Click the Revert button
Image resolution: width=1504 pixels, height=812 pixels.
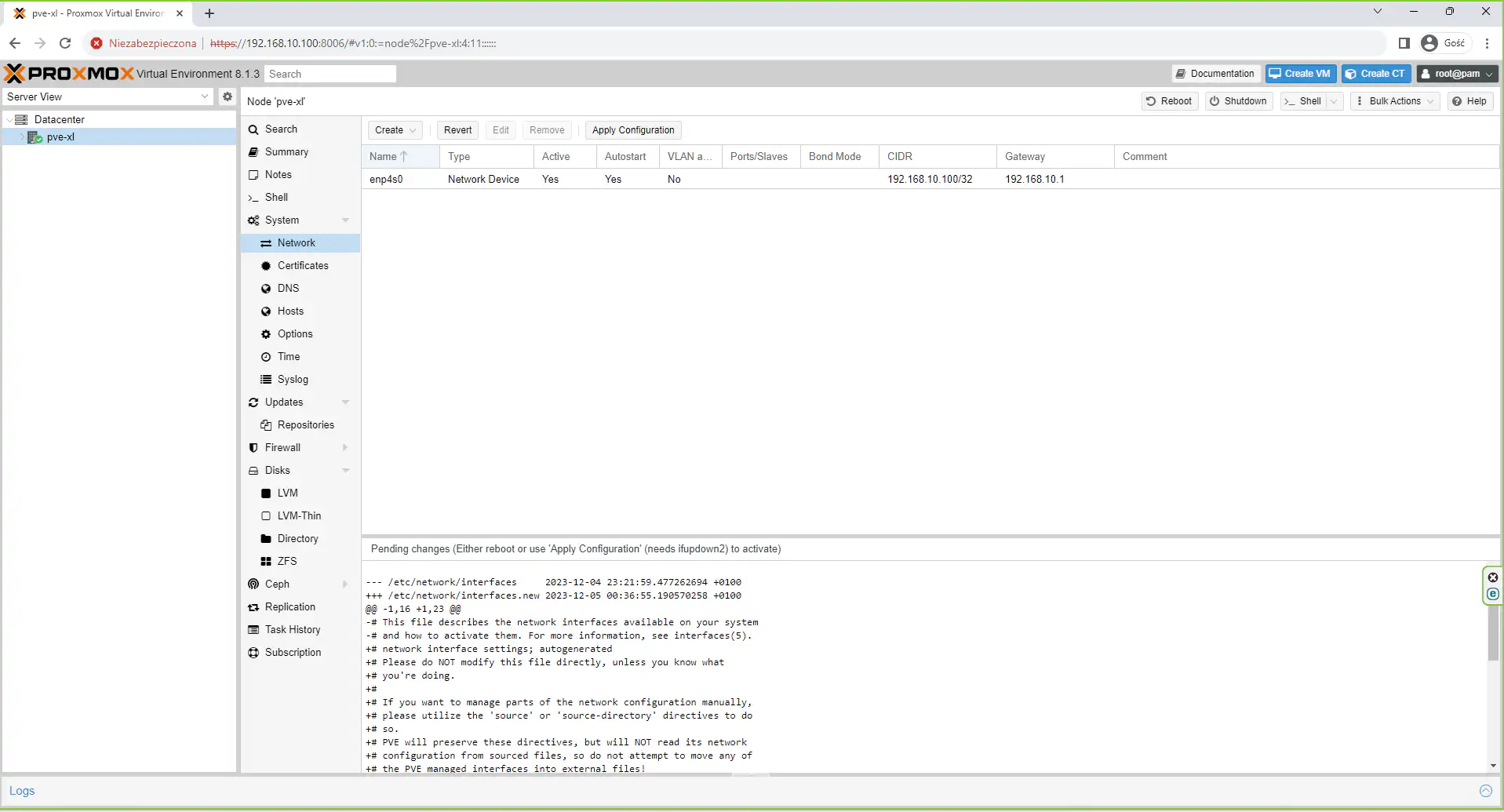point(457,130)
